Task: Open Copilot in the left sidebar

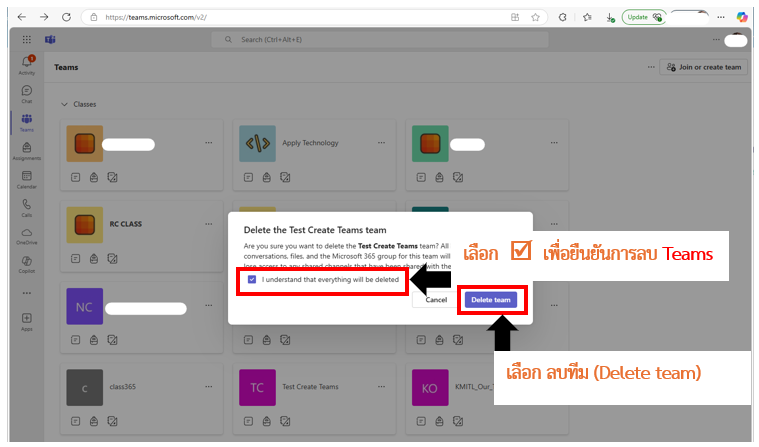Action: (26, 263)
